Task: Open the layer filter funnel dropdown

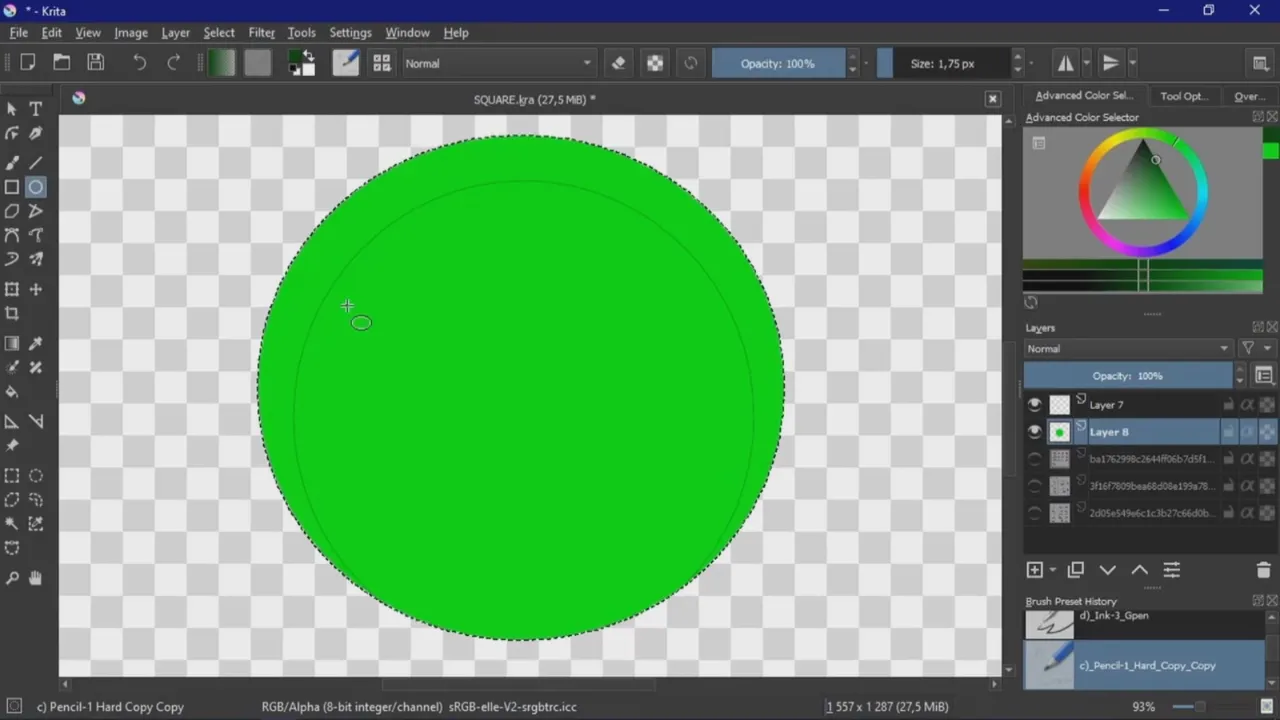Action: (1255, 348)
